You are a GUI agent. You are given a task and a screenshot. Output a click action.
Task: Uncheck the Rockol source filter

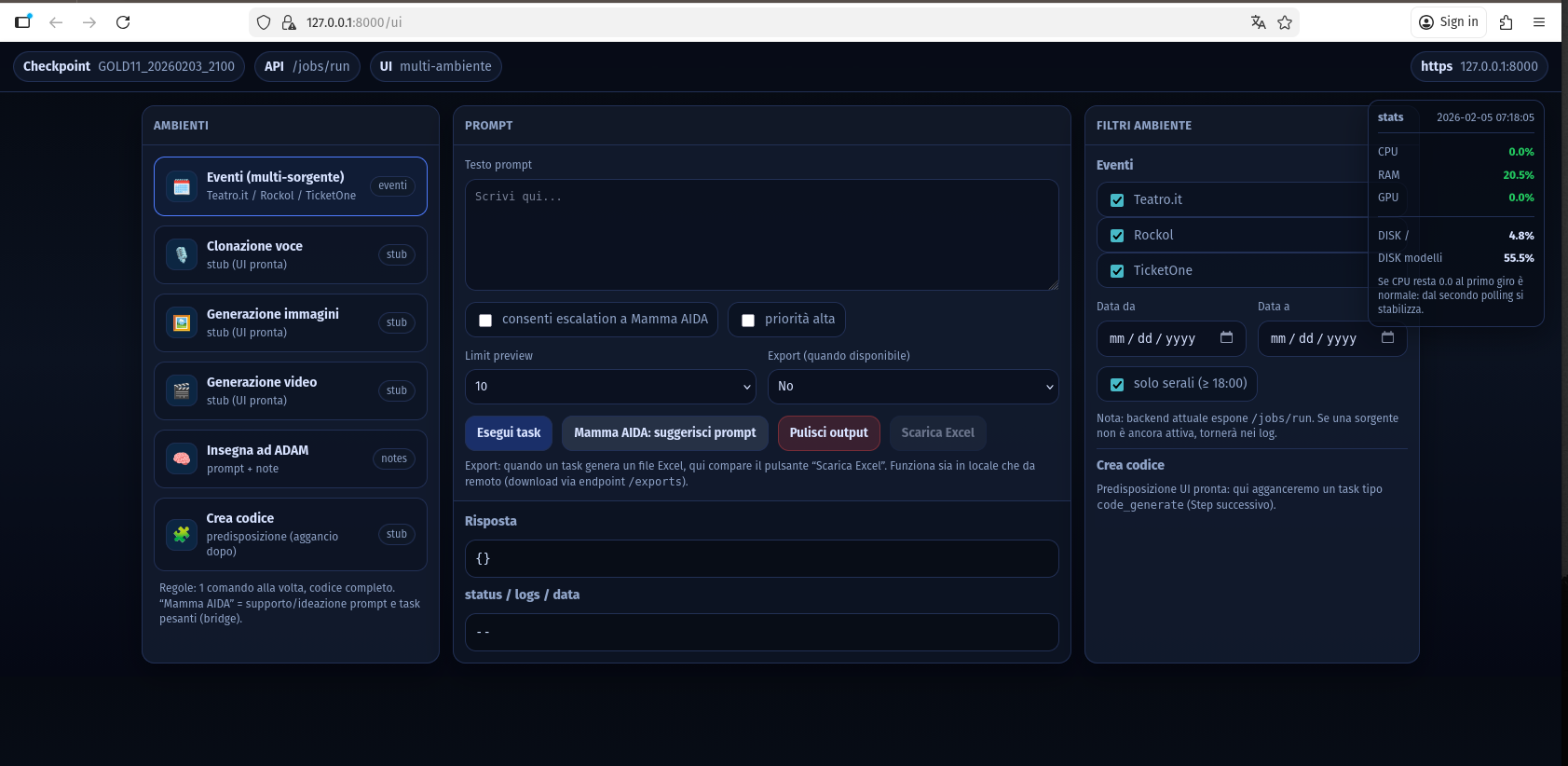1117,236
